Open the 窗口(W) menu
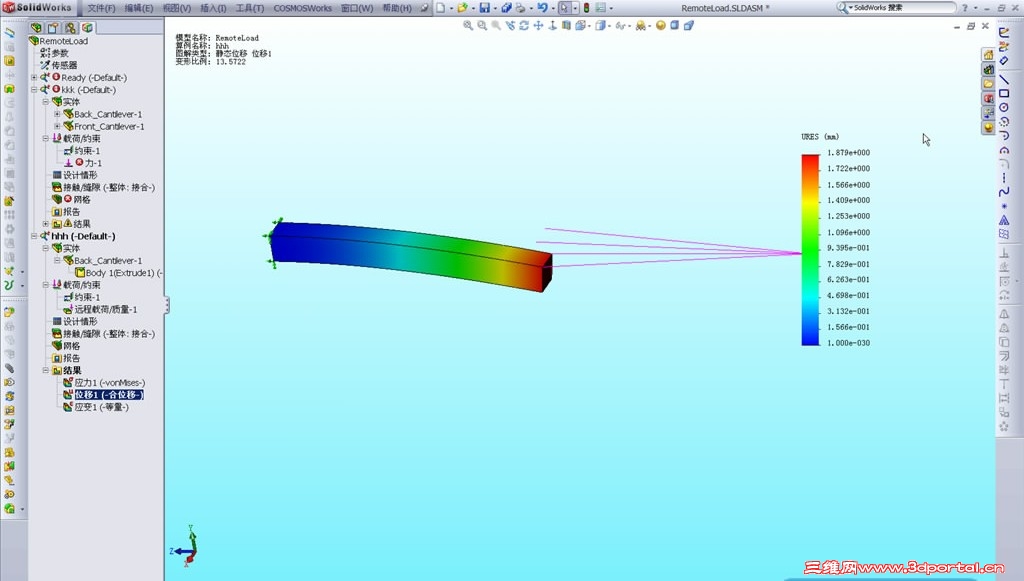Viewport: 1024px width, 581px height. point(357,8)
